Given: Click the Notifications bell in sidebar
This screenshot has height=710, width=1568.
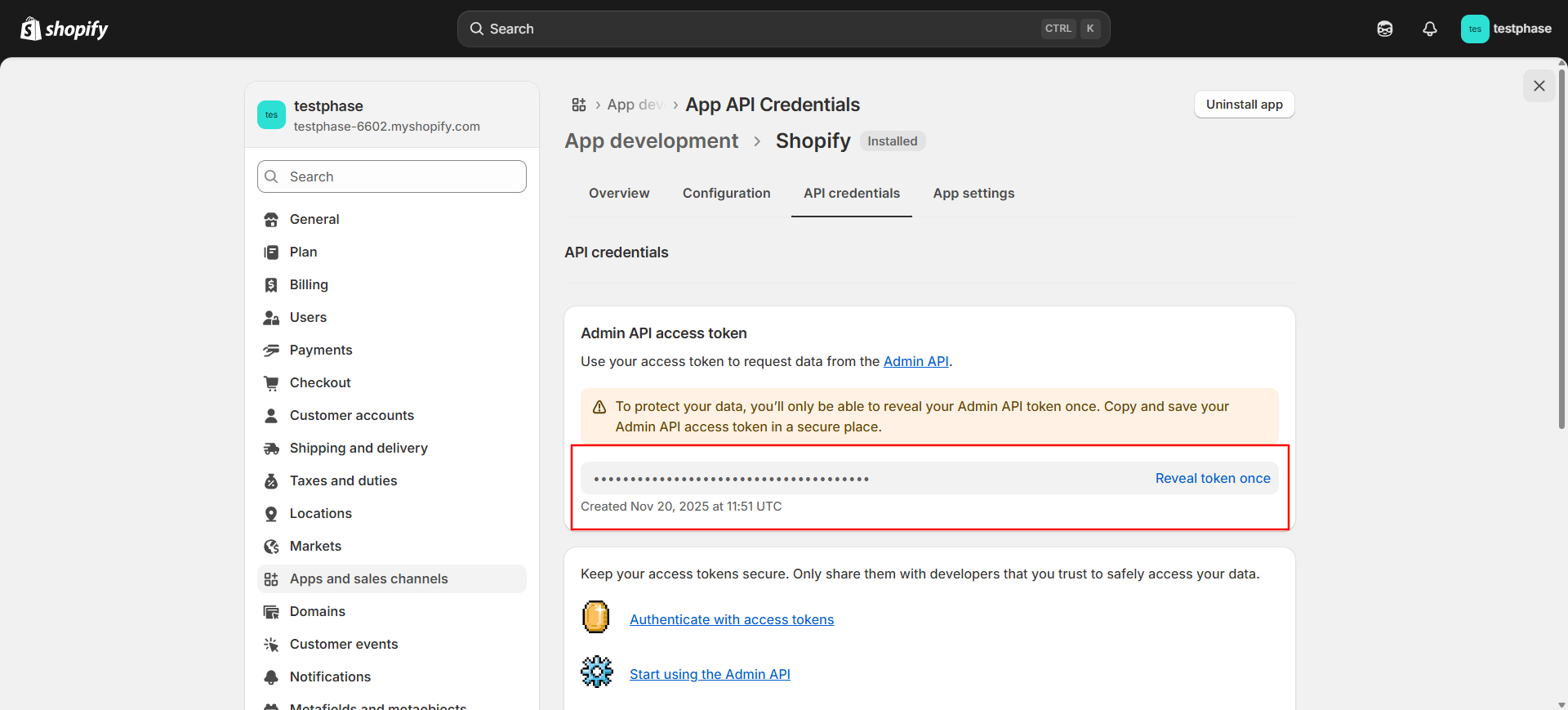Looking at the screenshot, I should click(x=271, y=677).
